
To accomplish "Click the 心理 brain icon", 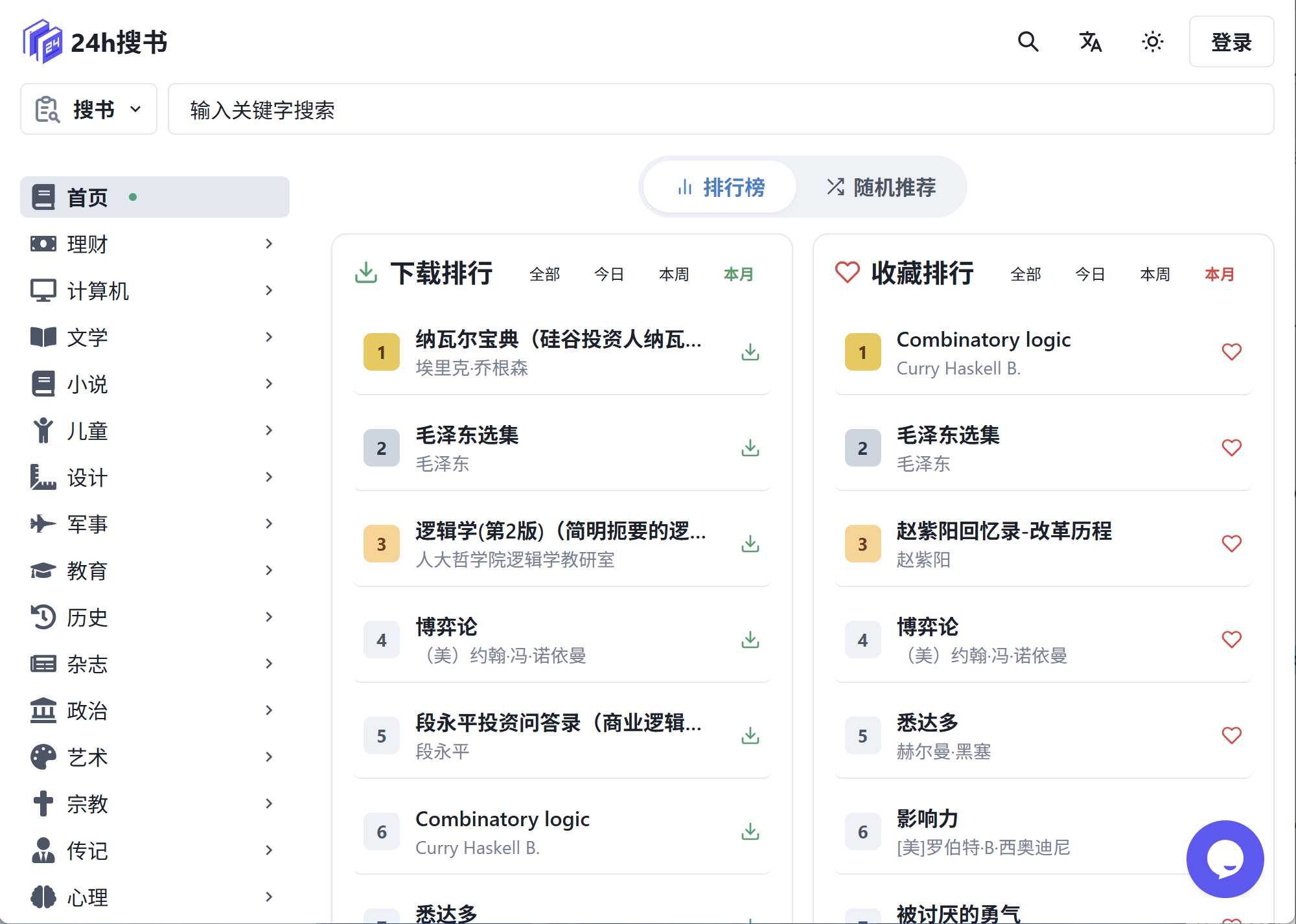I will pyautogui.click(x=43, y=897).
